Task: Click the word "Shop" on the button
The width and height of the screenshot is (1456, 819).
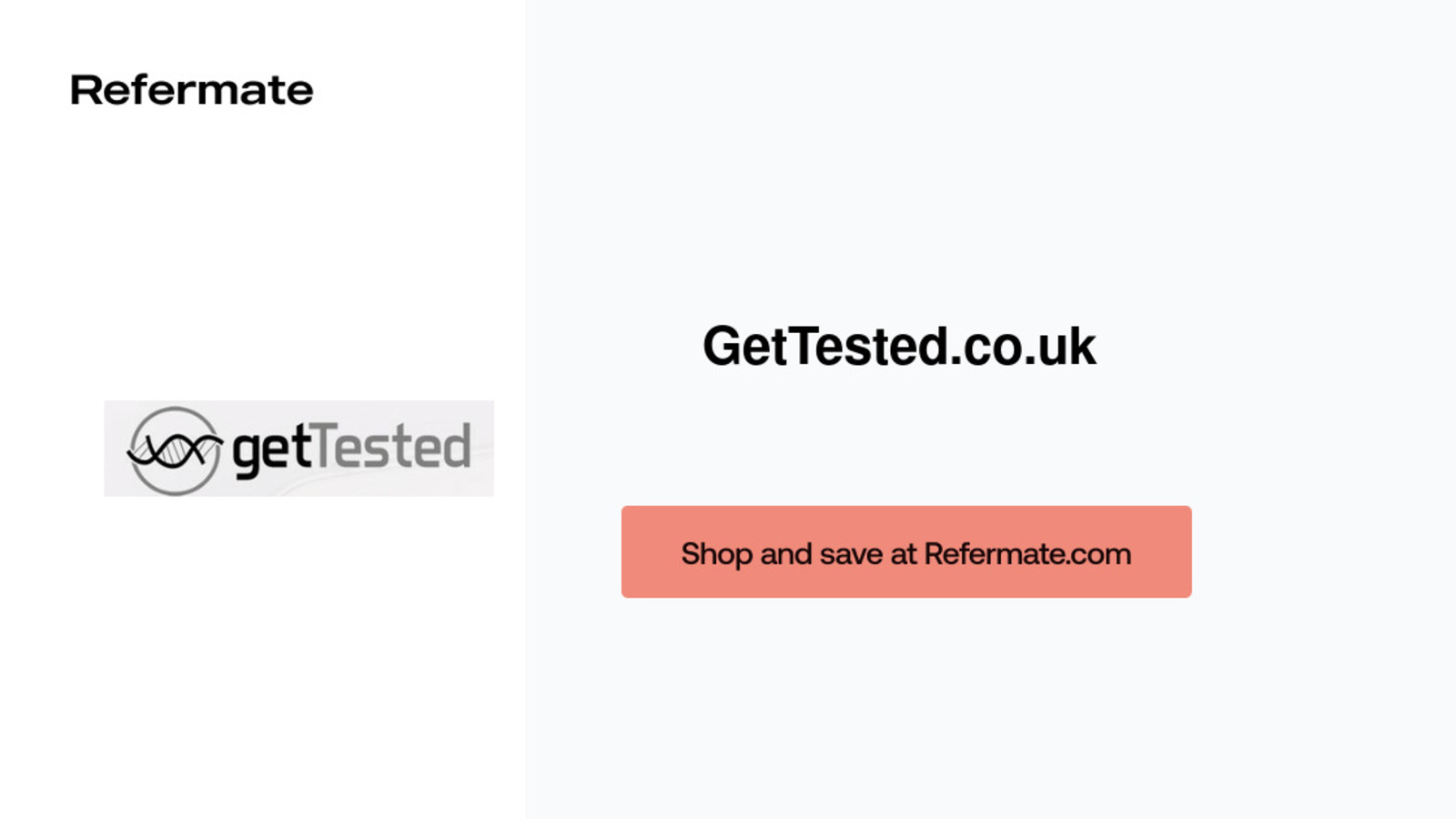Action: [x=716, y=553]
